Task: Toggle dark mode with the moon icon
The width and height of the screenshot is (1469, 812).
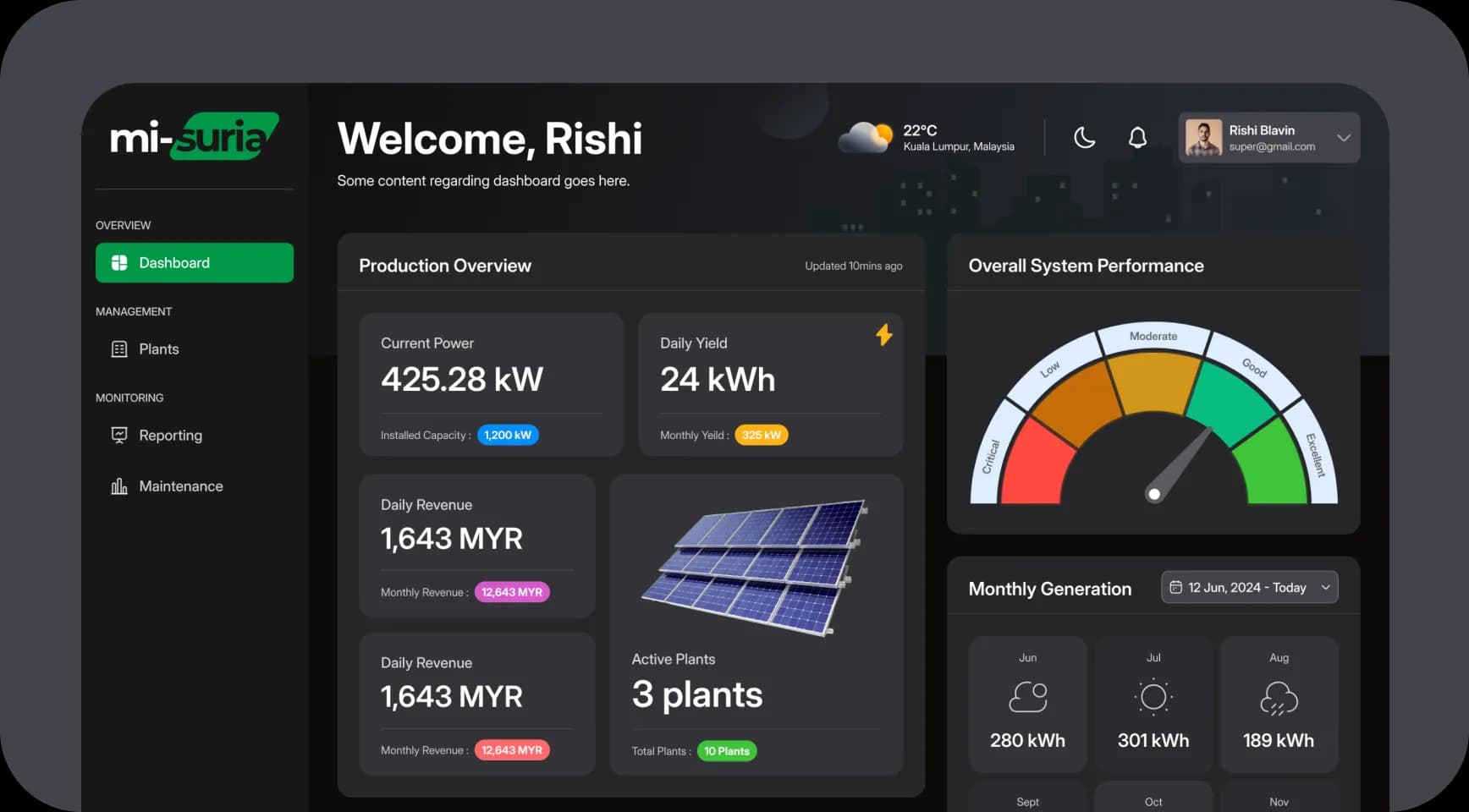Action: click(1085, 137)
